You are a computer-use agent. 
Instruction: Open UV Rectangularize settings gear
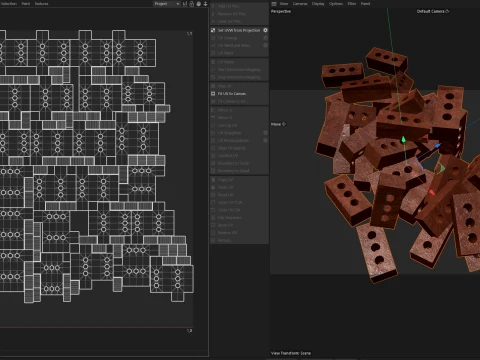click(265, 140)
